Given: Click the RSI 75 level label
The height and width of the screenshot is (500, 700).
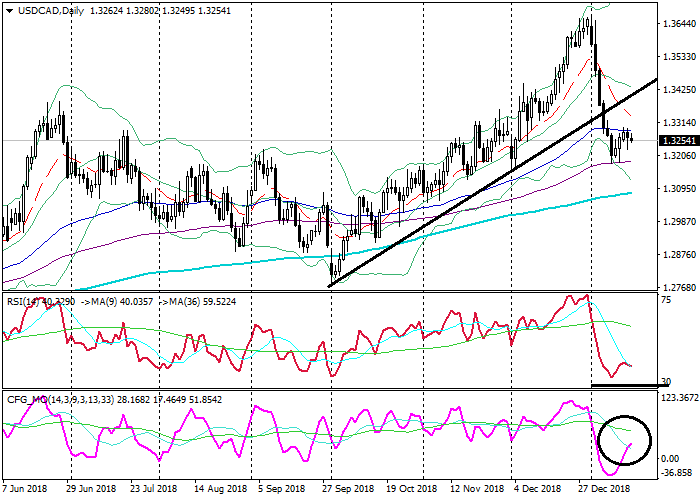Looking at the screenshot, I should pyautogui.click(x=667, y=299).
